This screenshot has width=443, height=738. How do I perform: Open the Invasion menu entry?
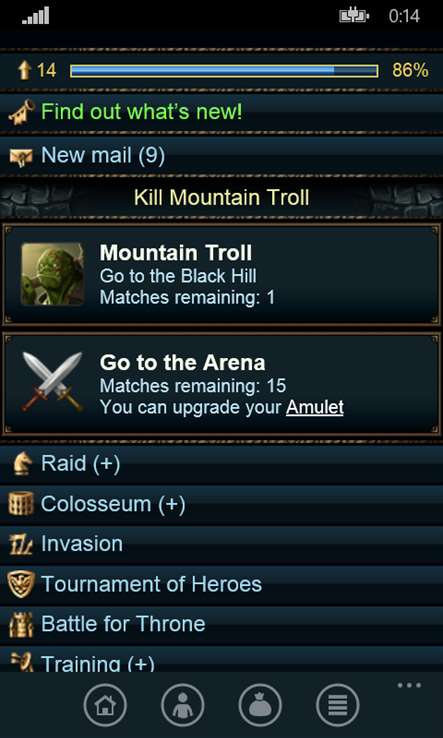coord(221,544)
